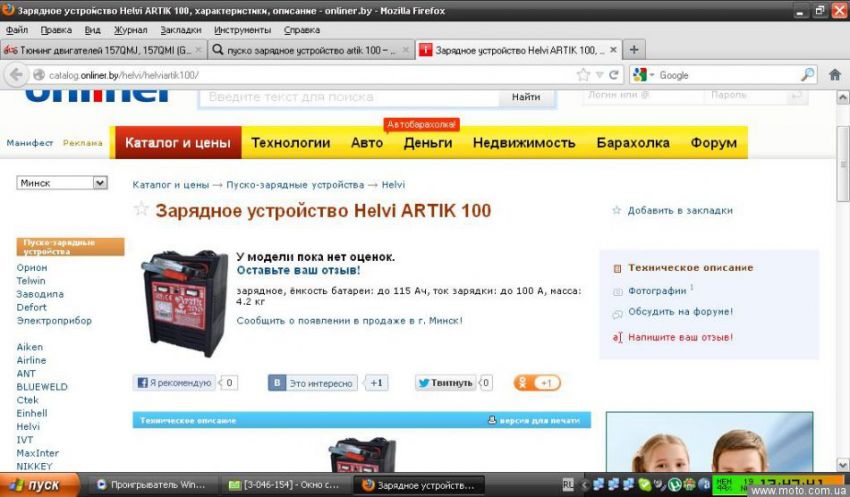Focus the site search text field
This screenshot has width=850, height=497.
click(x=350, y=97)
